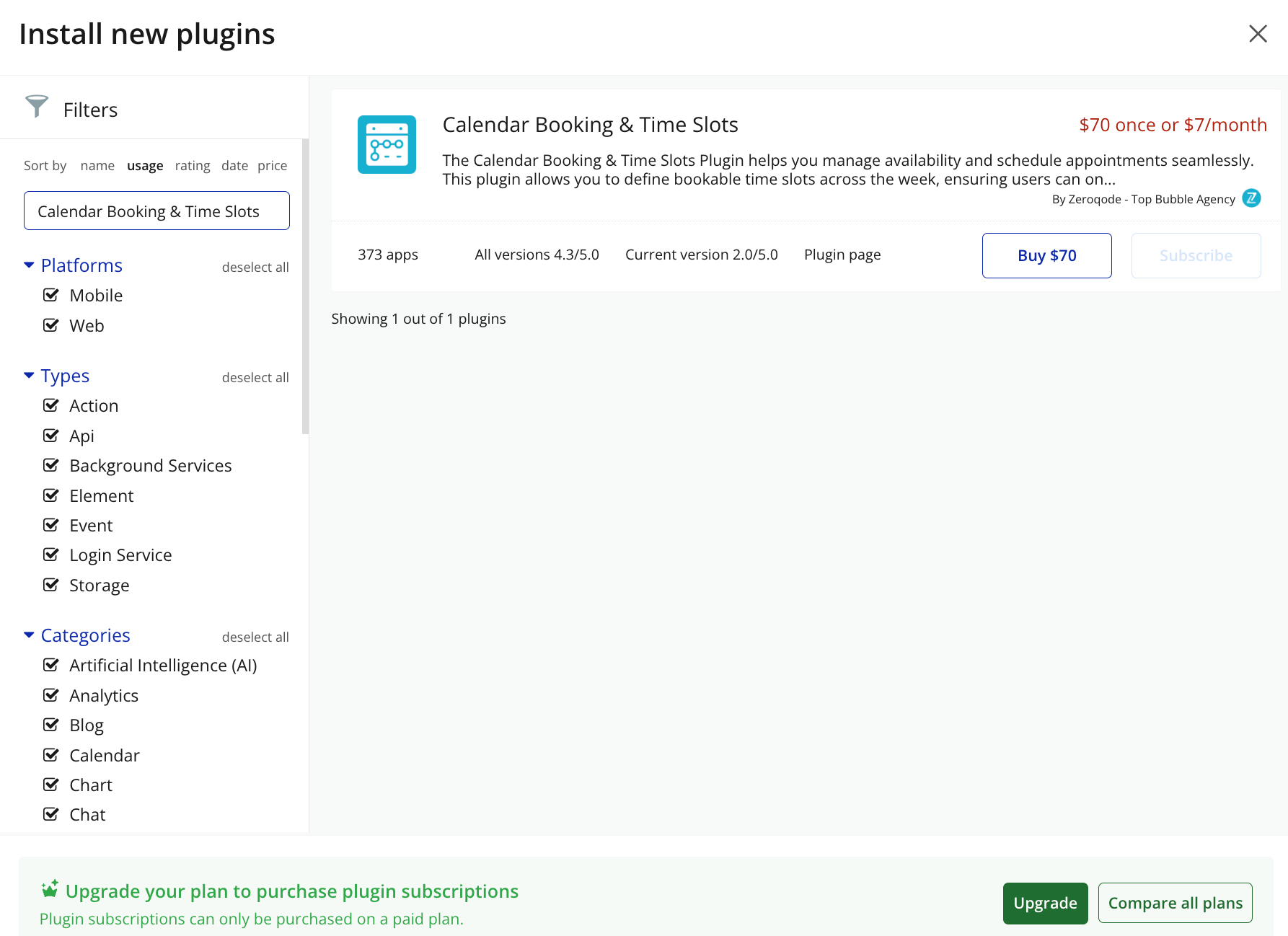This screenshot has width=1288, height=936.
Task: Uncheck the Web platform checkbox
Action: pyautogui.click(x=51, y=325)
